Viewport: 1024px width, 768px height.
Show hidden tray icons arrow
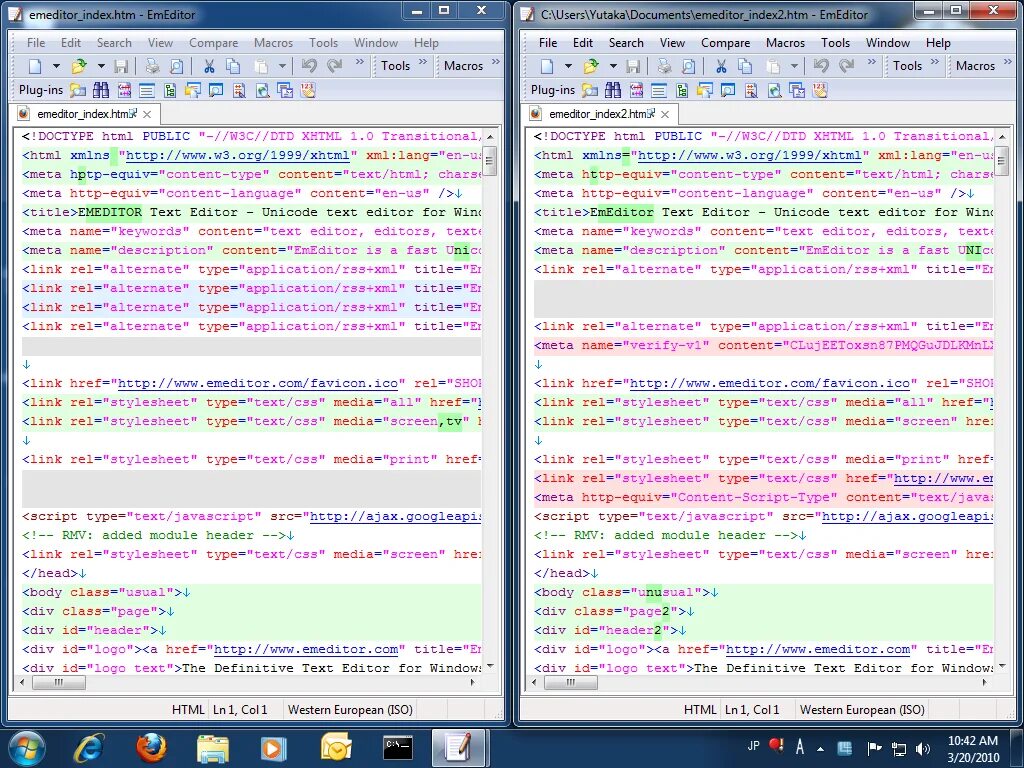click(821, 749)
